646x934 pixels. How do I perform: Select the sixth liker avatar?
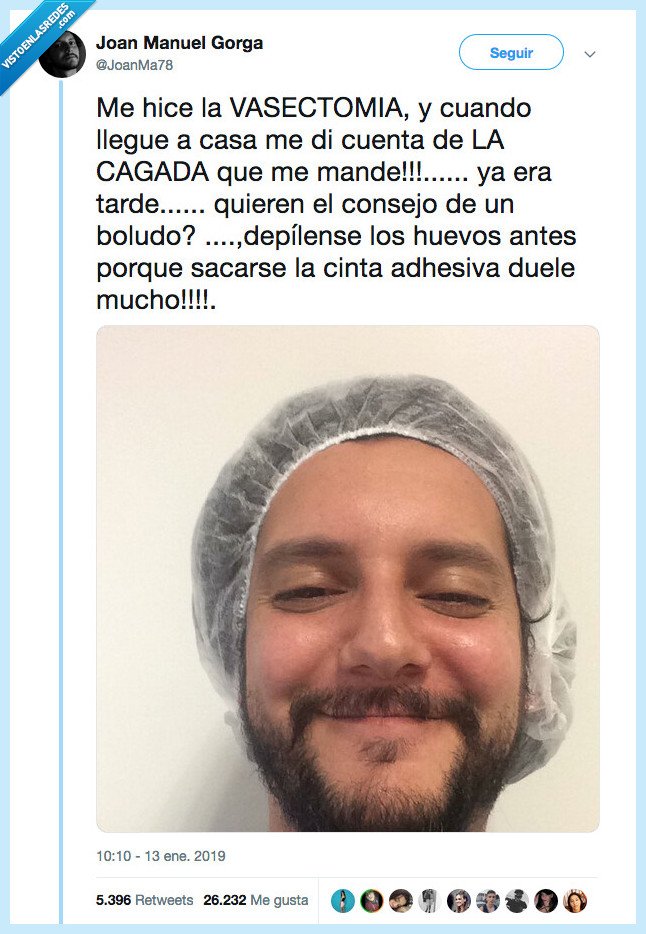[488, 901]
